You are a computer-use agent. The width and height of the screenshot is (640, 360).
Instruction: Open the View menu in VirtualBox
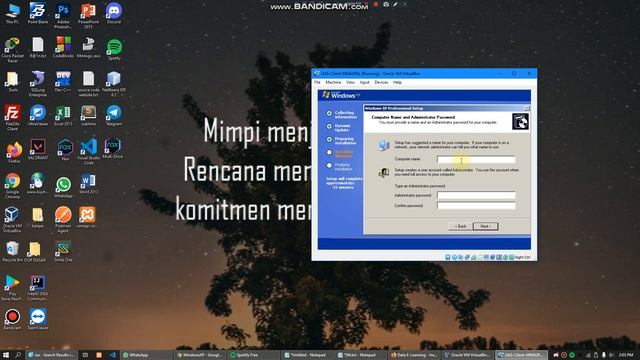[350, 82]
